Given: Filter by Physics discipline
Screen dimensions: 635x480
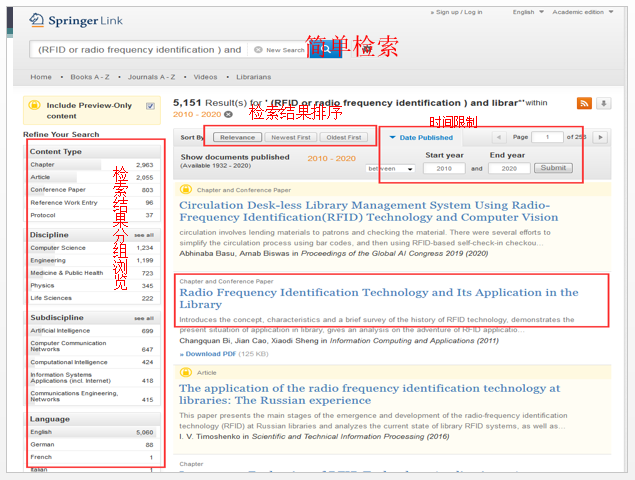Looking at the screenshot, I should [92, 286].
